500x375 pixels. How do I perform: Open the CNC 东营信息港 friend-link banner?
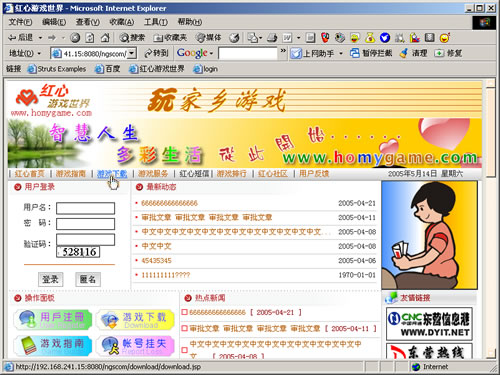[429, 324]
